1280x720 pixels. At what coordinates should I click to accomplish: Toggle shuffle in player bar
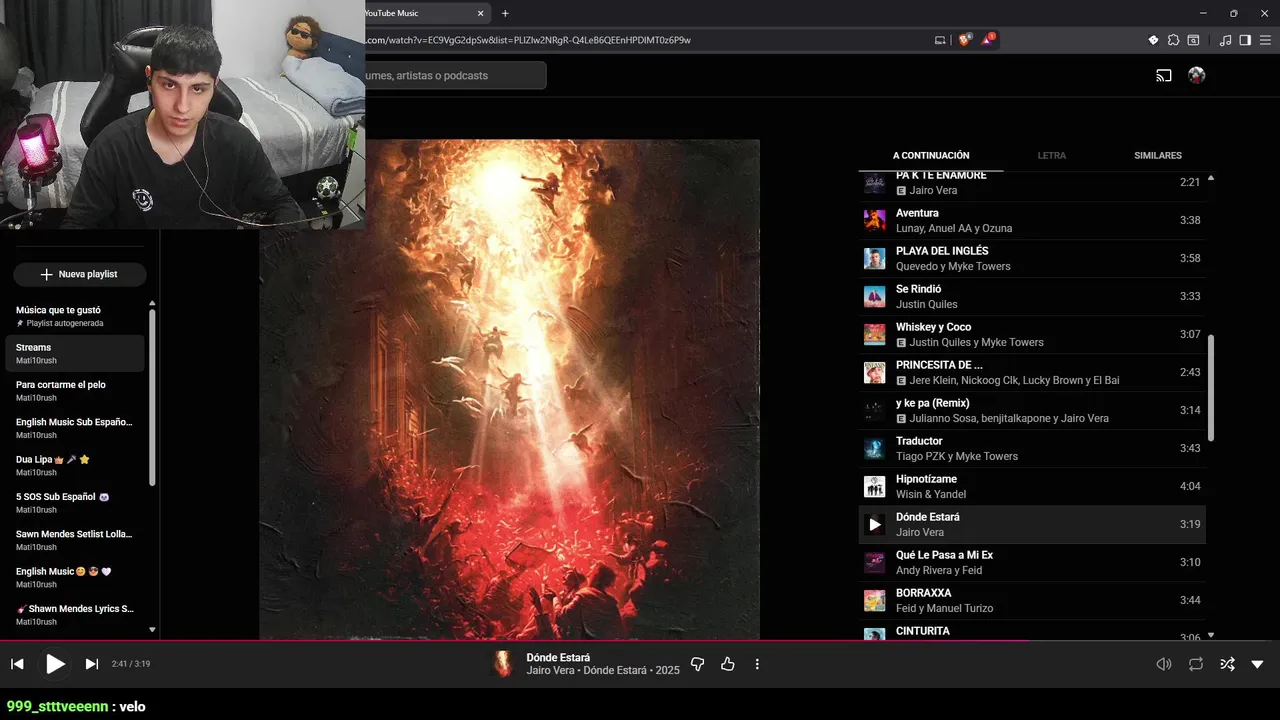click(1227, 664)
